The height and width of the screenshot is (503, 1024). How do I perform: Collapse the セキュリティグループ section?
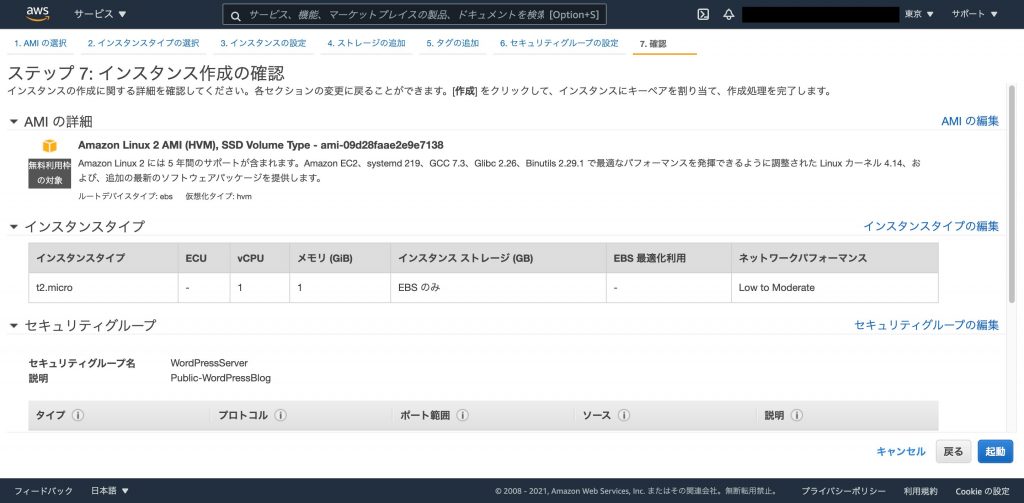pyautogui.click(x=14, y=325)
